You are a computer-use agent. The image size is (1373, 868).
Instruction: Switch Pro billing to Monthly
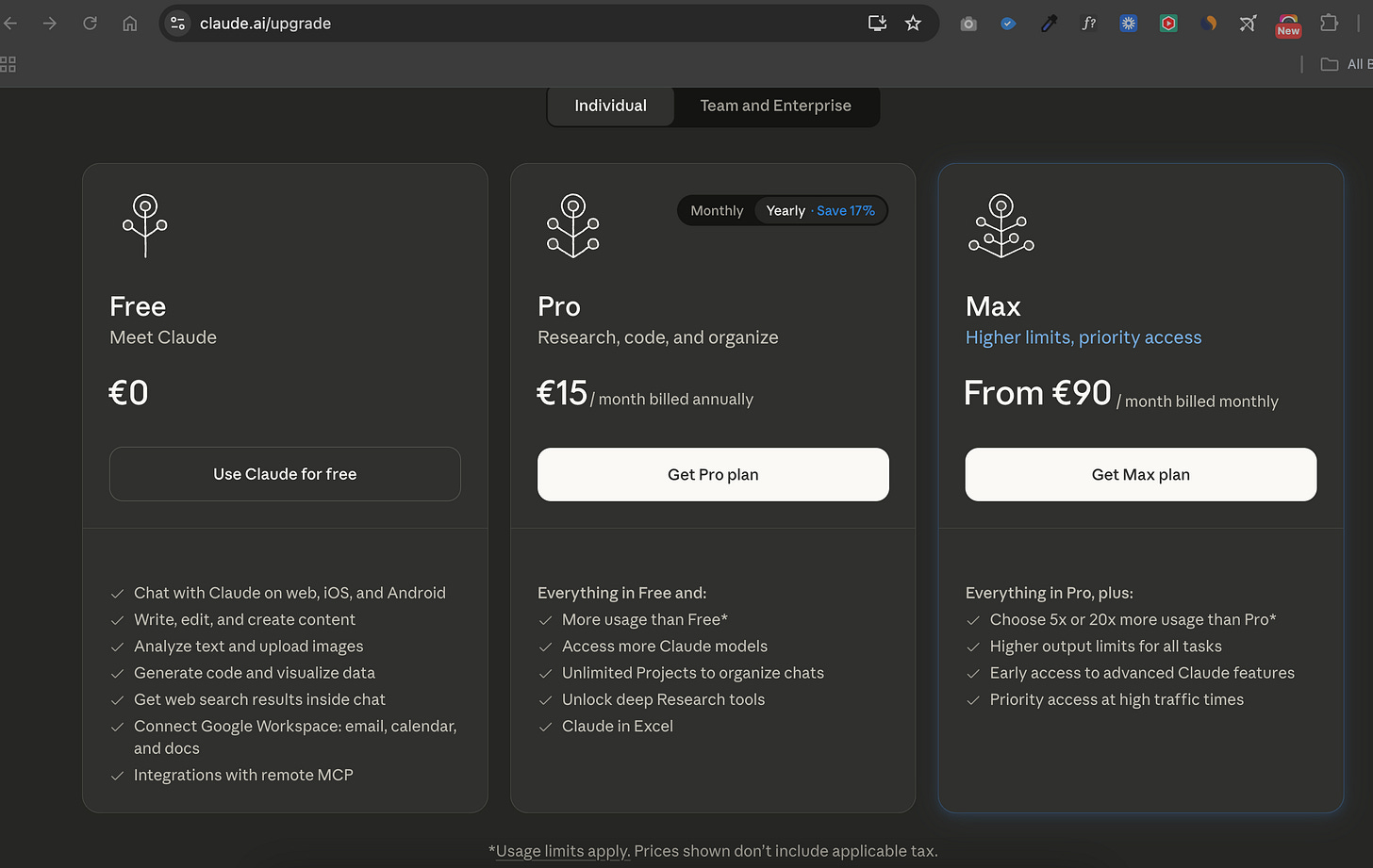(x=717, y=211)
